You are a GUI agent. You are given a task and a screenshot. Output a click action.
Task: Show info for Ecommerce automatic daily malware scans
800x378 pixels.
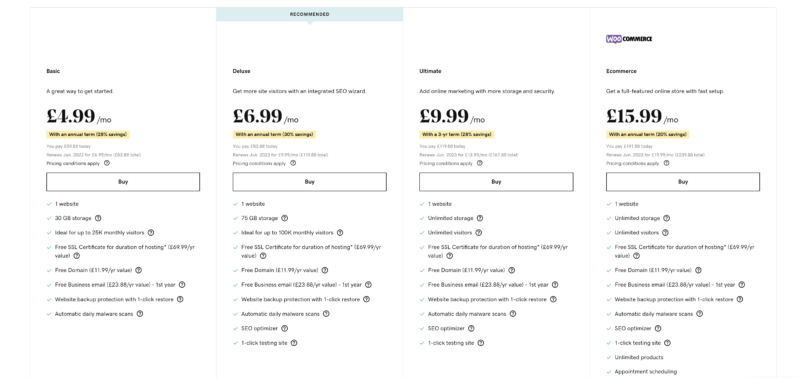tap(699, 314)
